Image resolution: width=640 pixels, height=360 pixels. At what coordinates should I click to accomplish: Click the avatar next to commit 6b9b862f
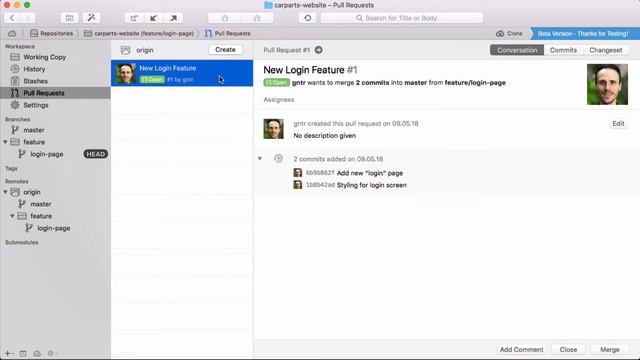coord(298,173)
